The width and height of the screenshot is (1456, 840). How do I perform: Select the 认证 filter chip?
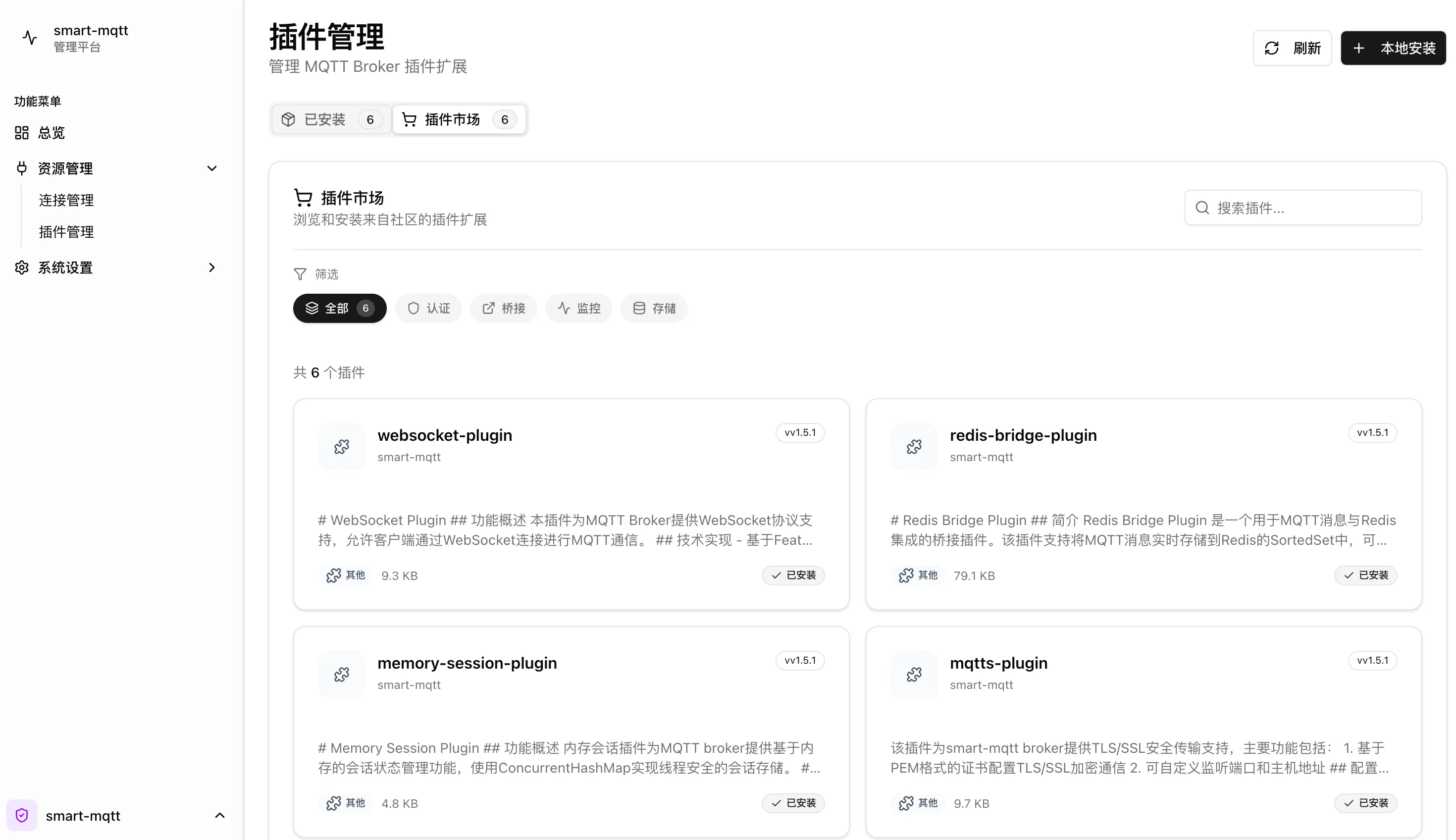tap(428, 308)
